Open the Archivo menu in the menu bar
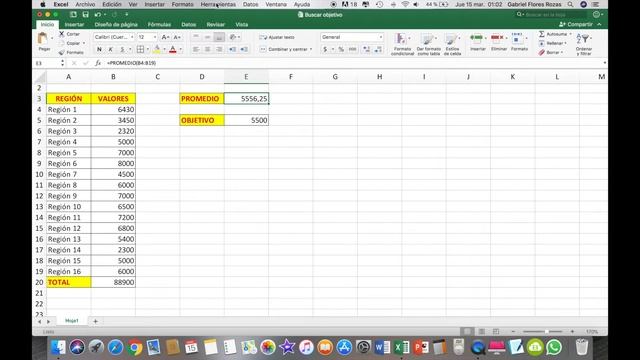Viewport: 640px width, 360px height. [x=85, y=4]
